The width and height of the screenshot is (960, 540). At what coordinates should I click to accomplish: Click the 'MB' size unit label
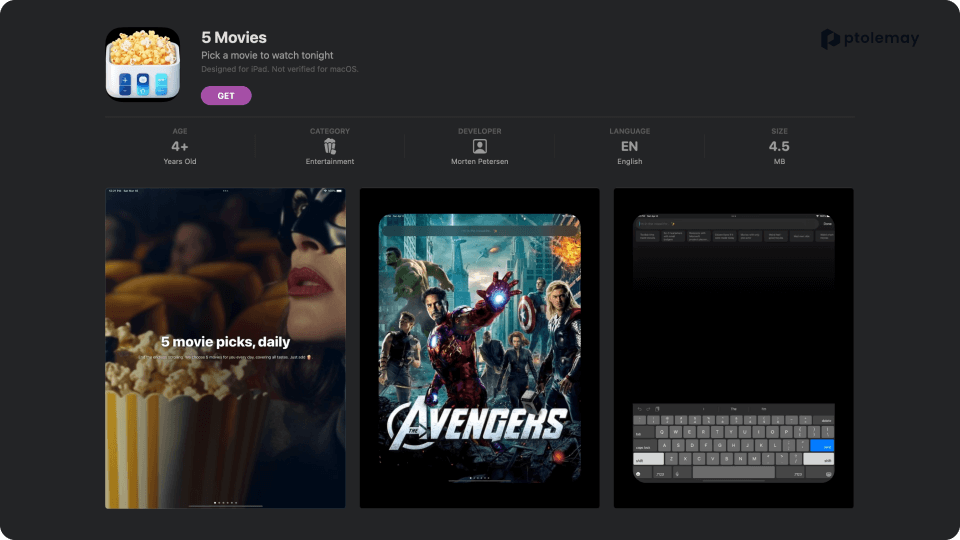(x=779, y=162)
